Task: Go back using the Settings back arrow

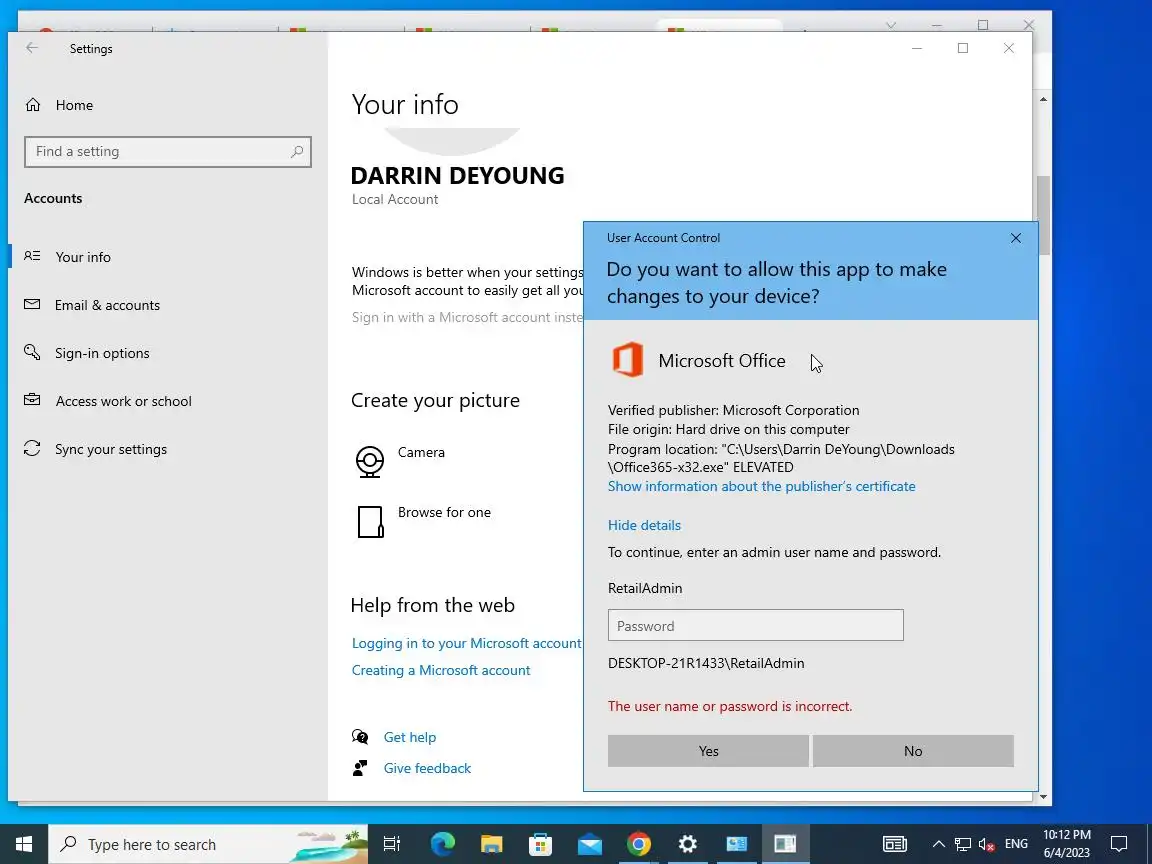Action: (x=32, y=48)
